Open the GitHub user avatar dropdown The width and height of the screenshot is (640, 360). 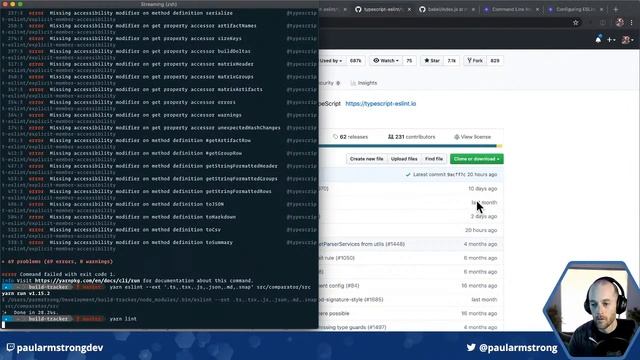click(627, 40)
